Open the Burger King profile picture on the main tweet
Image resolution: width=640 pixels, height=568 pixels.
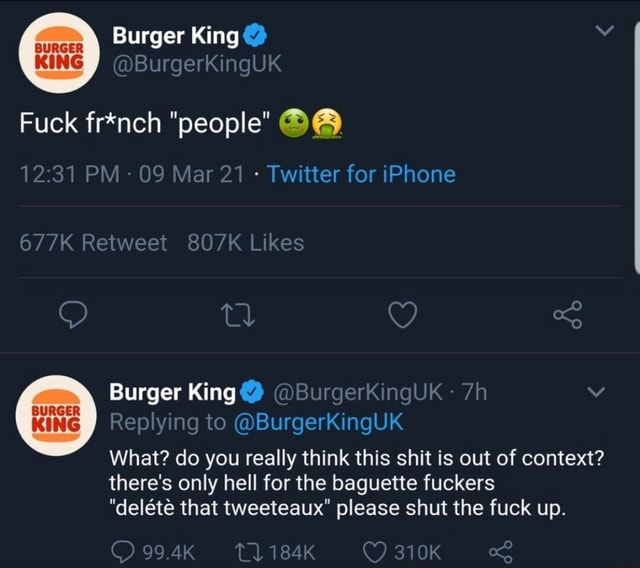(59, 53)
